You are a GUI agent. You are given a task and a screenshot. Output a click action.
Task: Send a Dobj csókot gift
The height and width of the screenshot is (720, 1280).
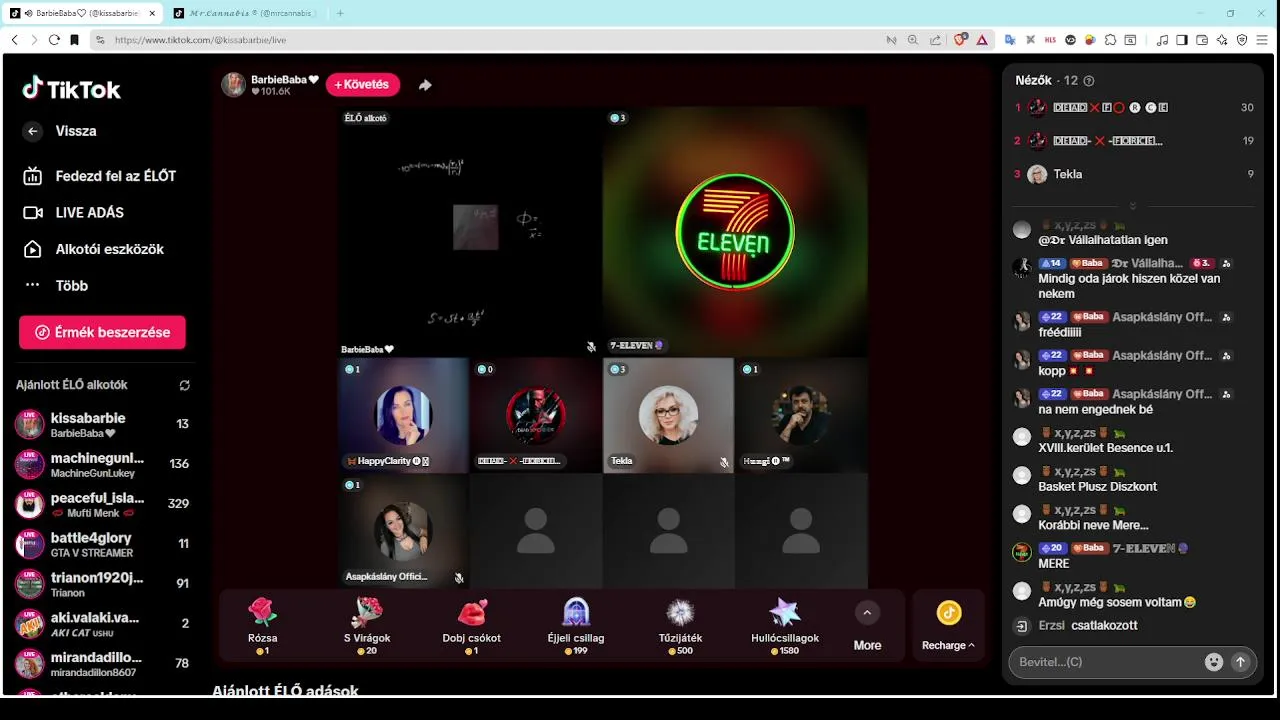(x=472, y=626)
